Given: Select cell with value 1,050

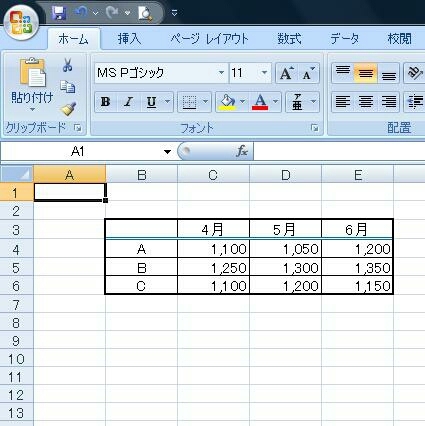Looking at the screenshot, I should point(286,249).
